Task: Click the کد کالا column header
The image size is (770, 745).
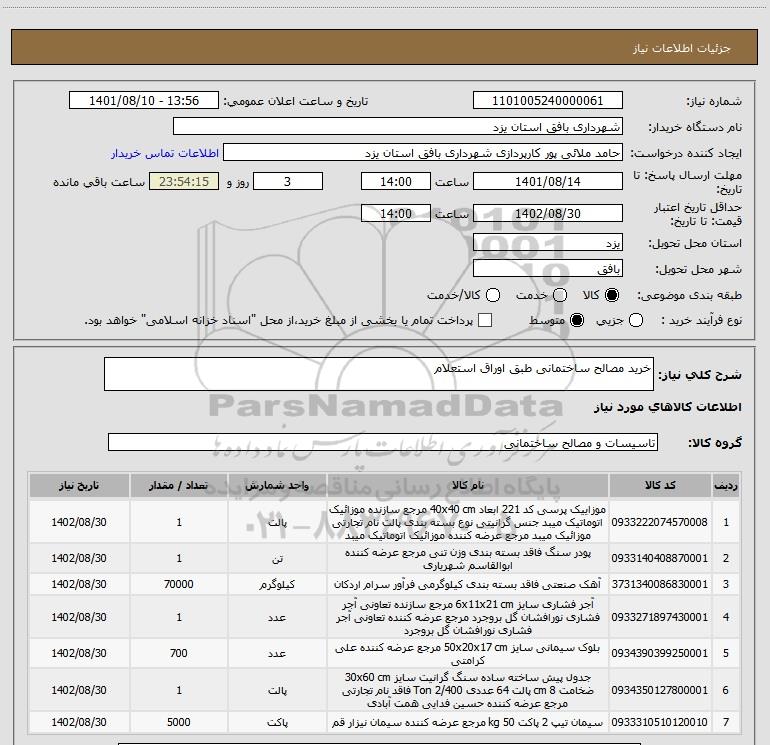Action: coord(660,485)
